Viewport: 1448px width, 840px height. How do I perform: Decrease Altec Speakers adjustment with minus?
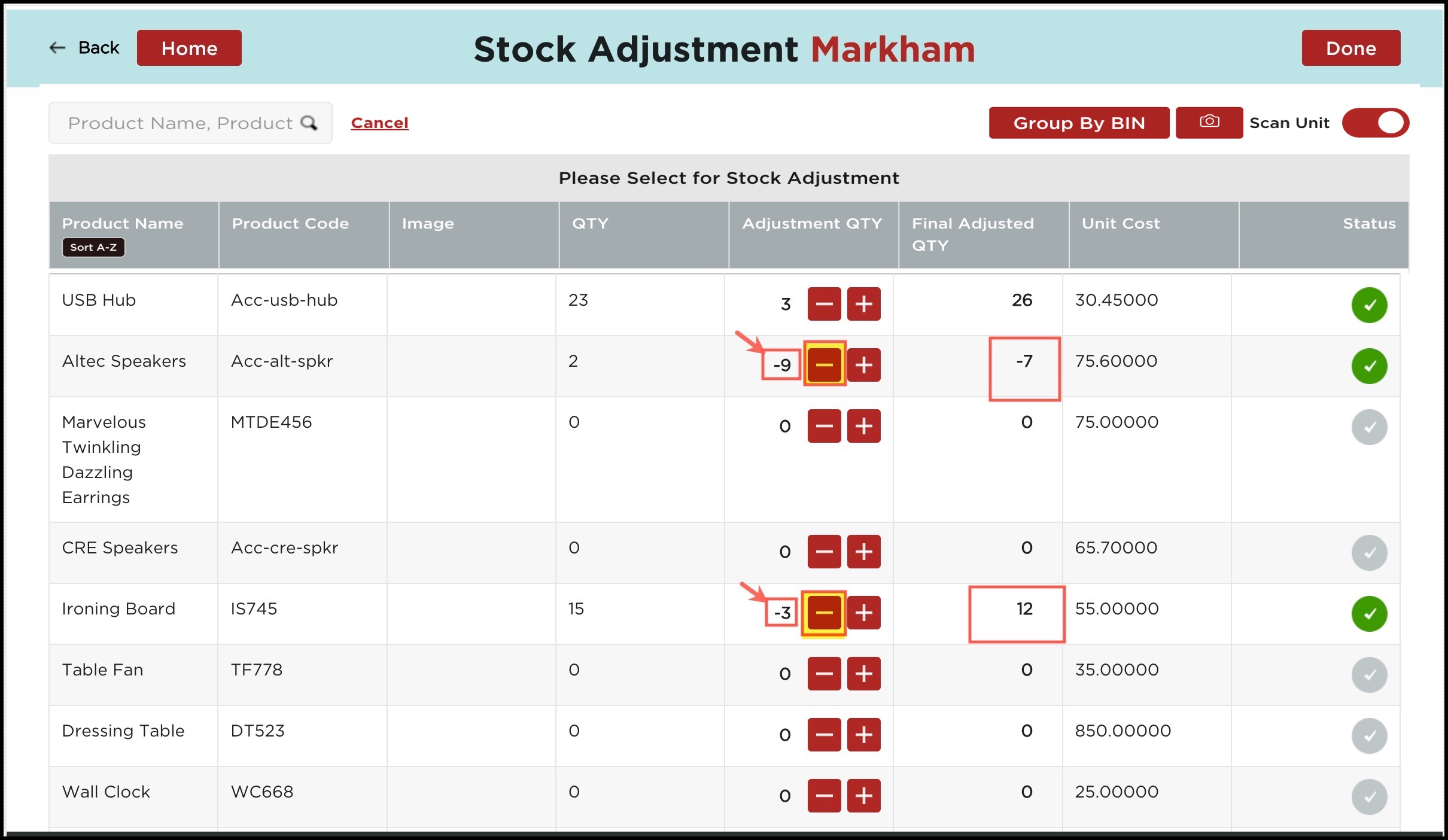pyautogui.click(x=824, y=364)
